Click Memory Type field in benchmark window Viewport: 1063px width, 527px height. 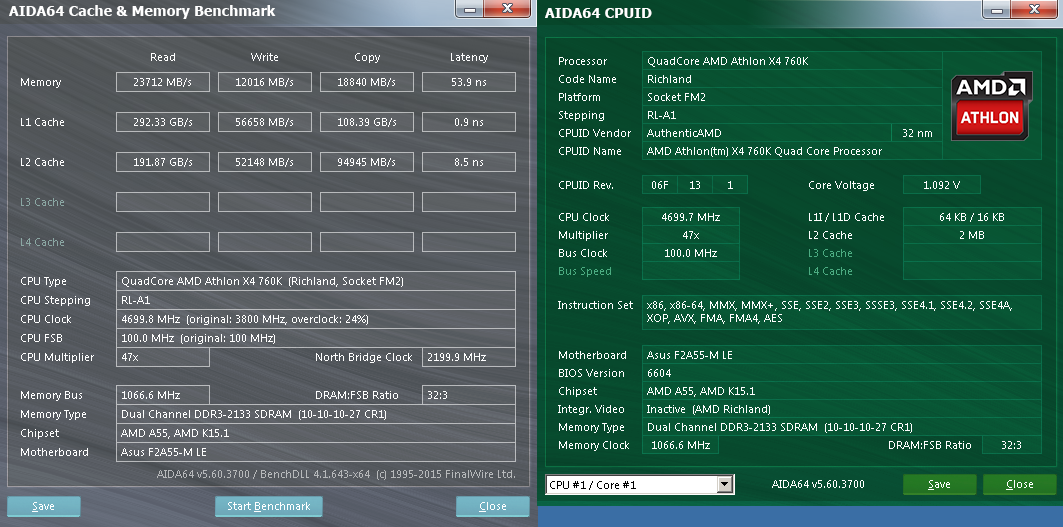[316, 414]
